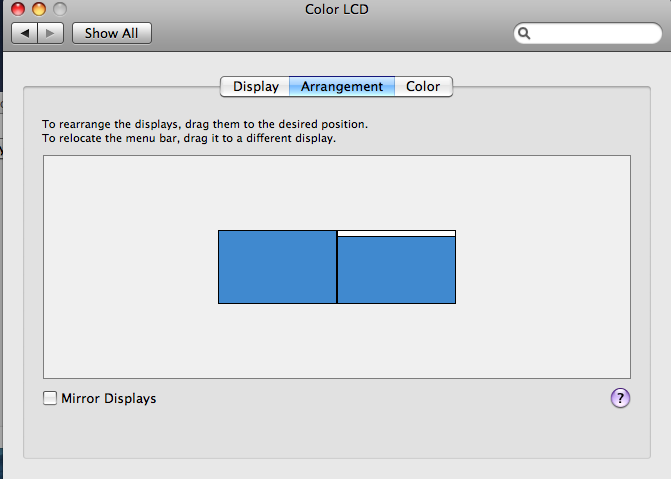The image size is (671, 479).
Task: Click the white menu bar strip on display
Action: pos(396,233)
